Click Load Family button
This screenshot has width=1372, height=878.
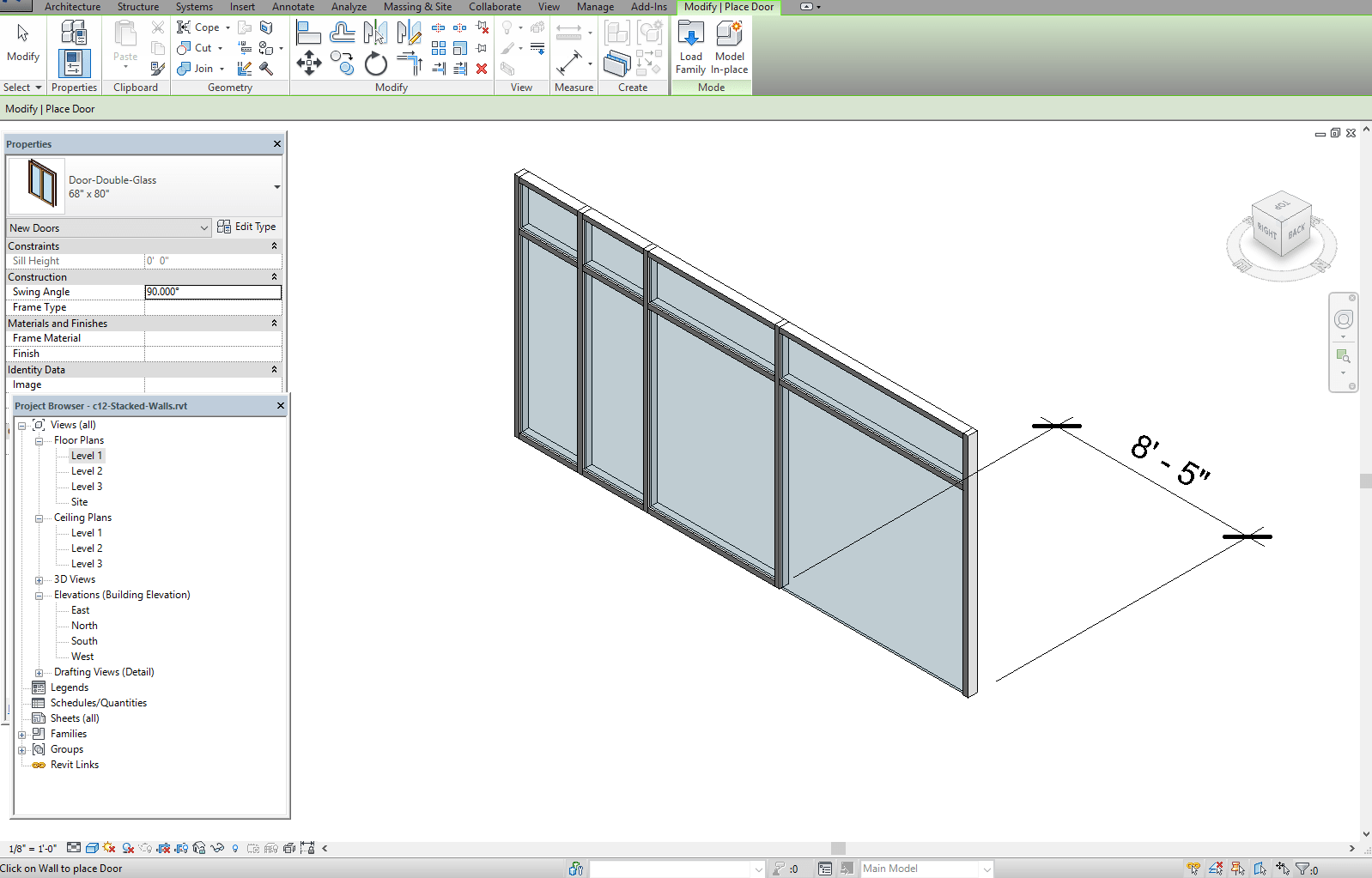tap(691, 48)
